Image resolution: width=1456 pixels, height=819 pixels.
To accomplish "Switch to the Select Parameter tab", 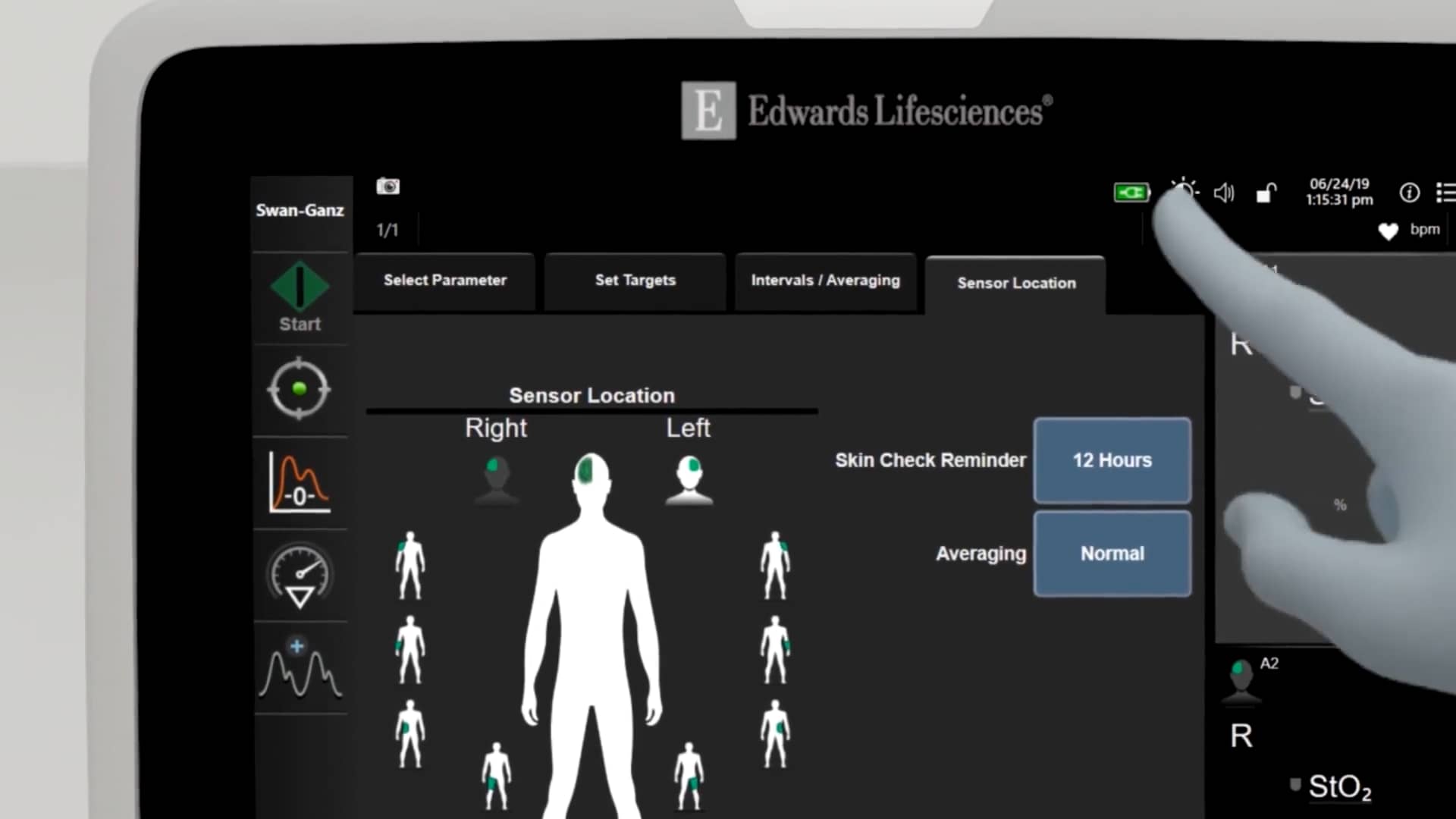I will [444, 281].
